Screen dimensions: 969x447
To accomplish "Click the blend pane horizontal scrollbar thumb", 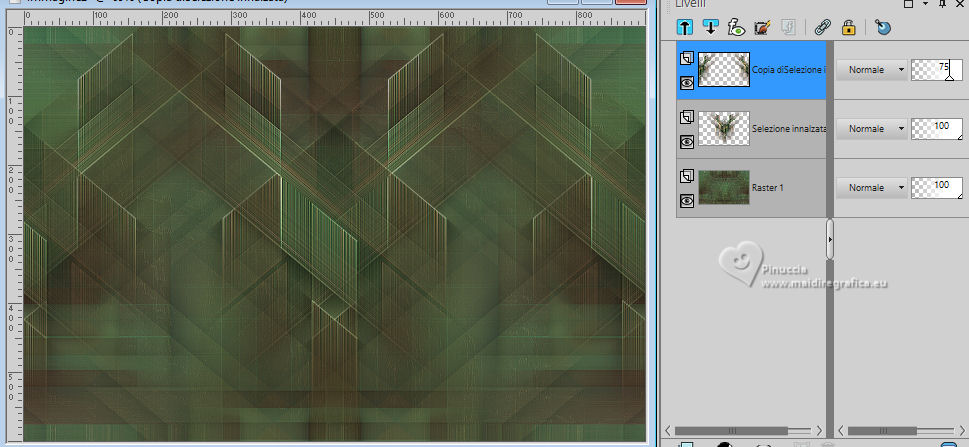I will coord(882,430).
